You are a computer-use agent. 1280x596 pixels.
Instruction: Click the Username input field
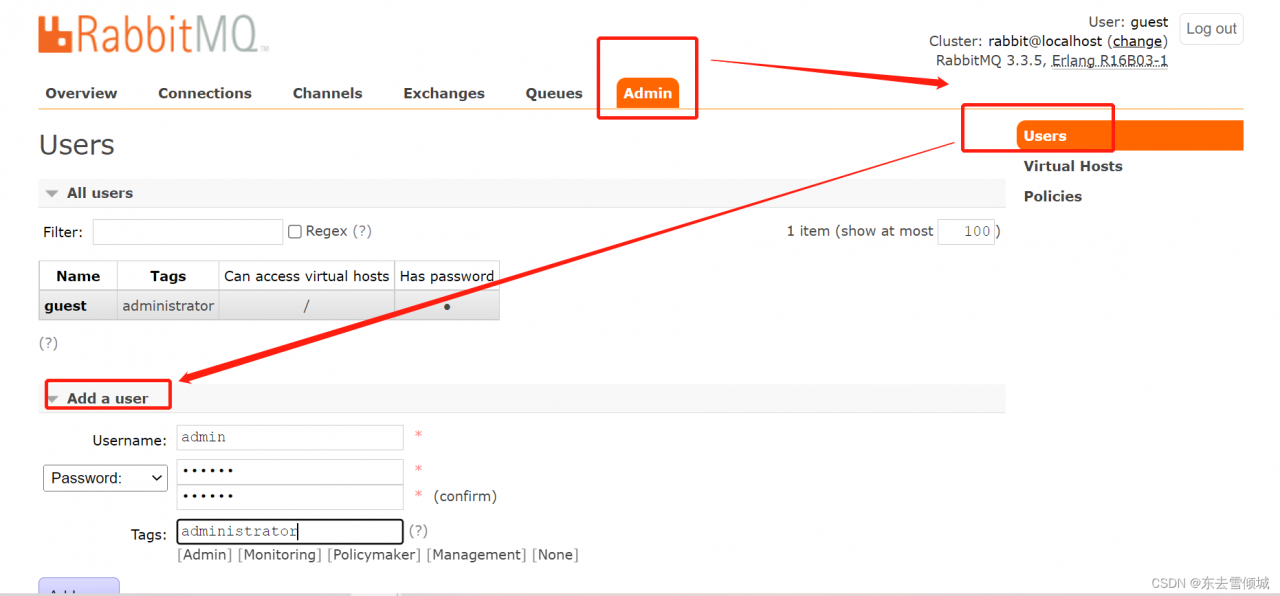click(290, 437)
